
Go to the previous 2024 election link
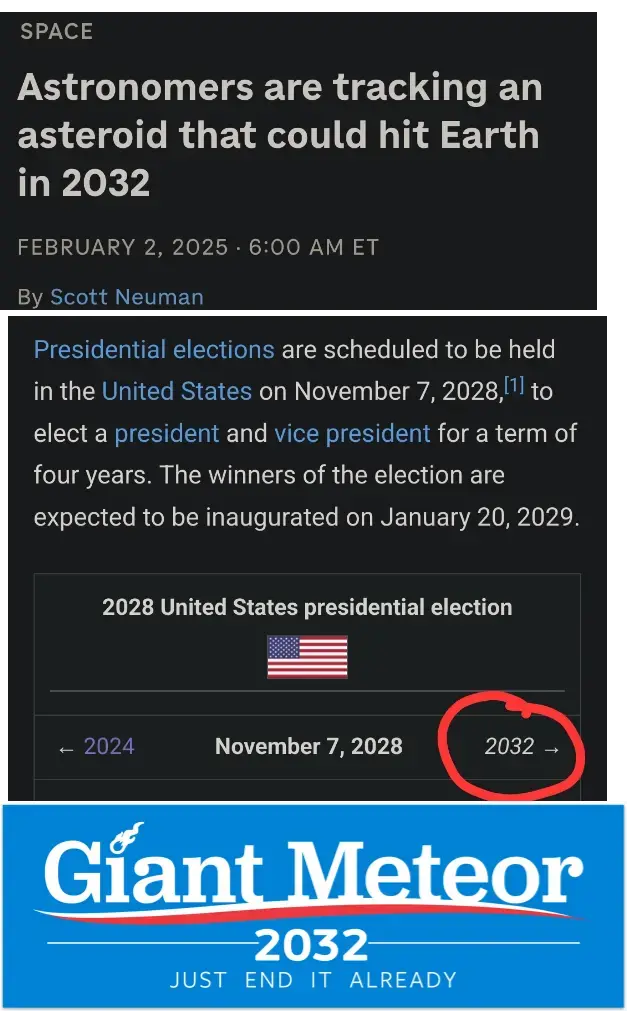point(109,746)
